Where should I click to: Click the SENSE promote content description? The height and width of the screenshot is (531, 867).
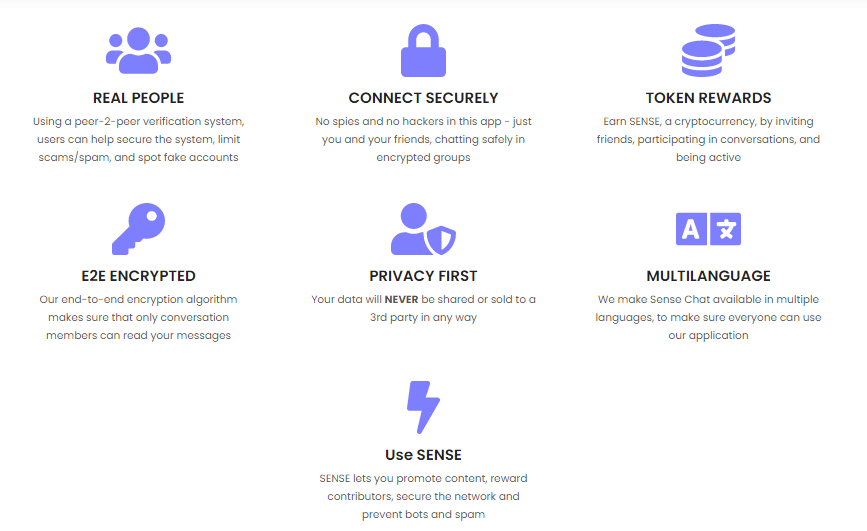click(423, 496)
